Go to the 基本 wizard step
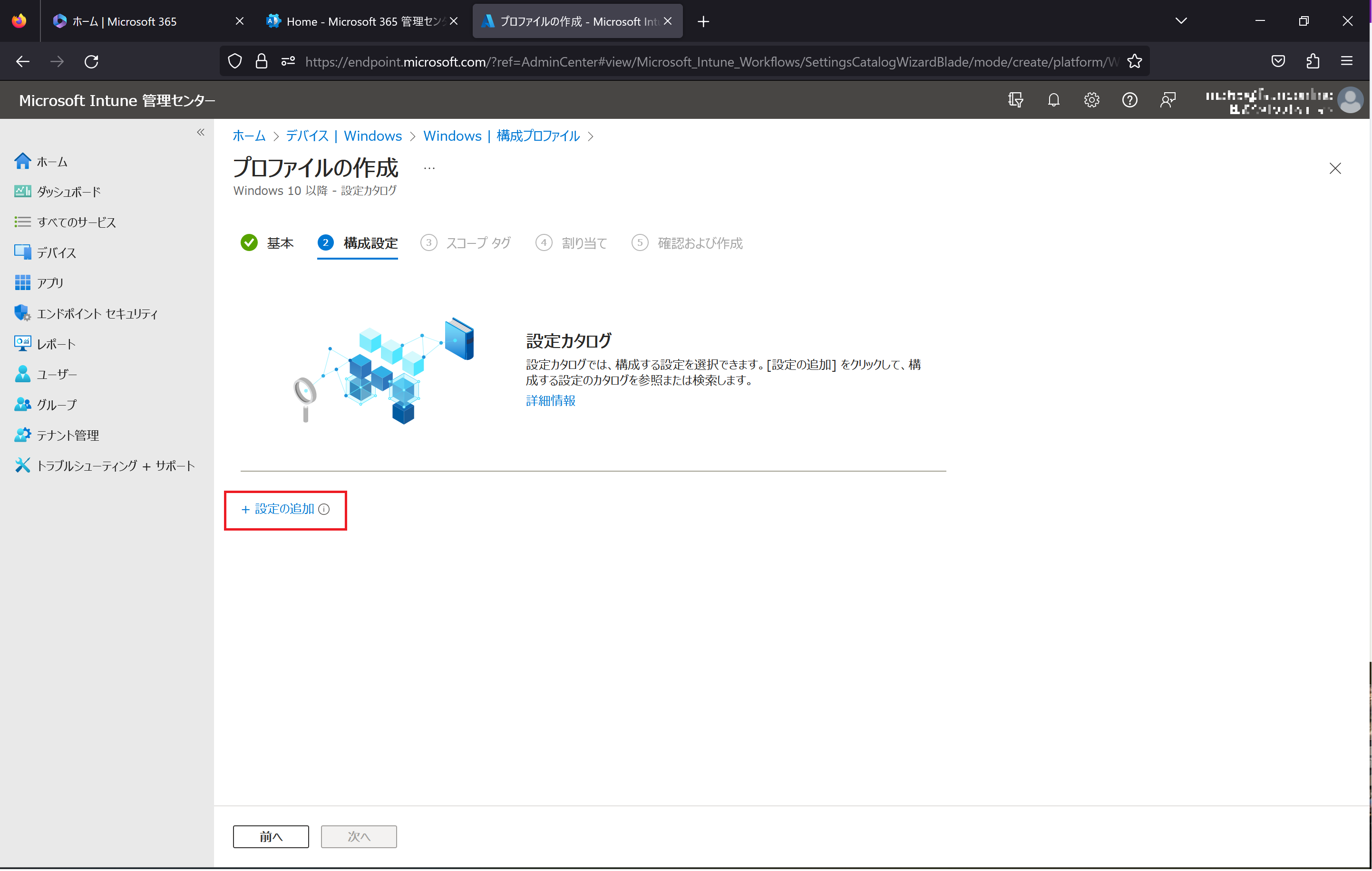The width and height of the screenshot is (1372, 871). 267,243
